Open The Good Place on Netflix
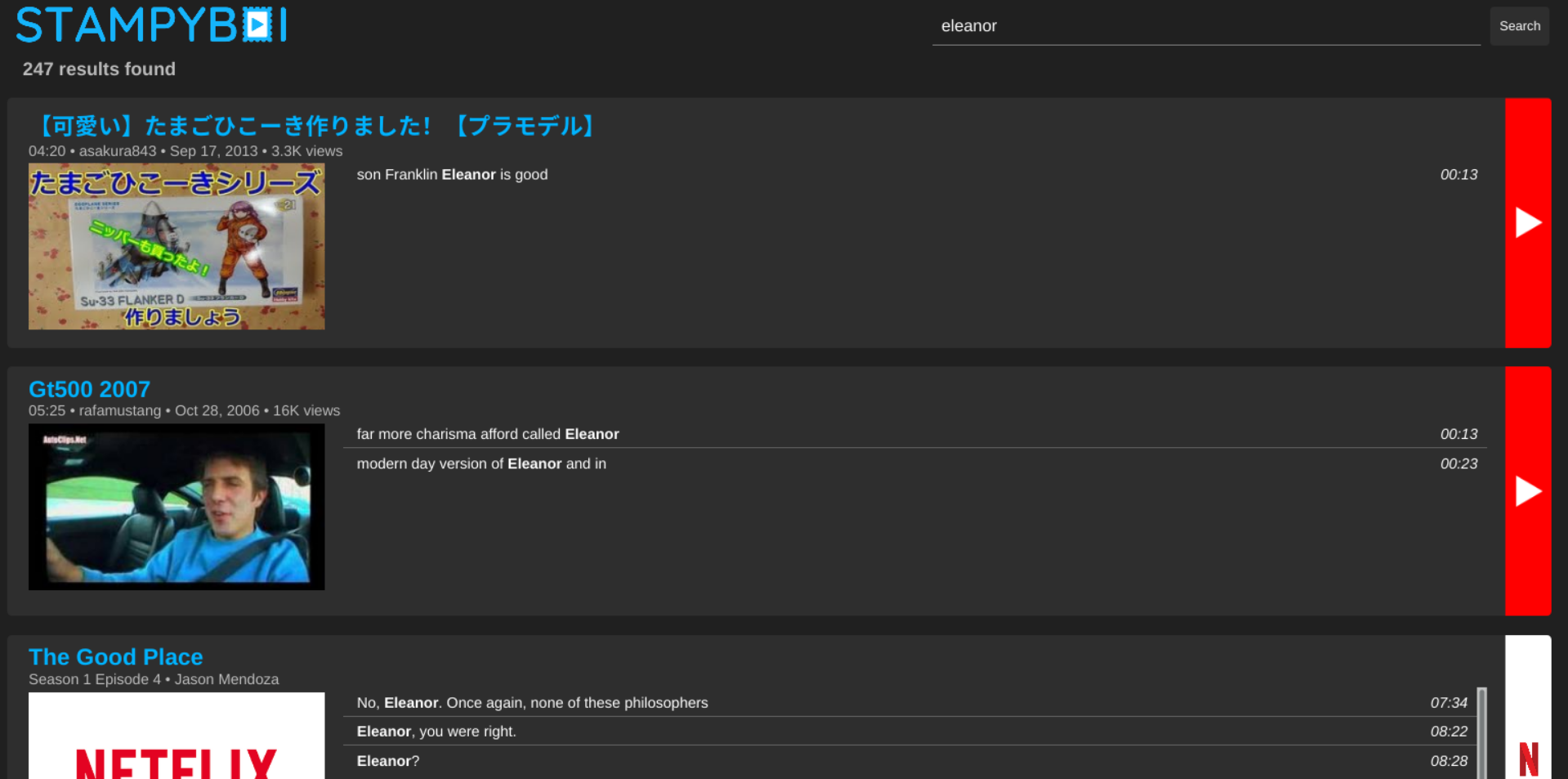Screen dimensions: 1568x779 tap(1528, 708)
